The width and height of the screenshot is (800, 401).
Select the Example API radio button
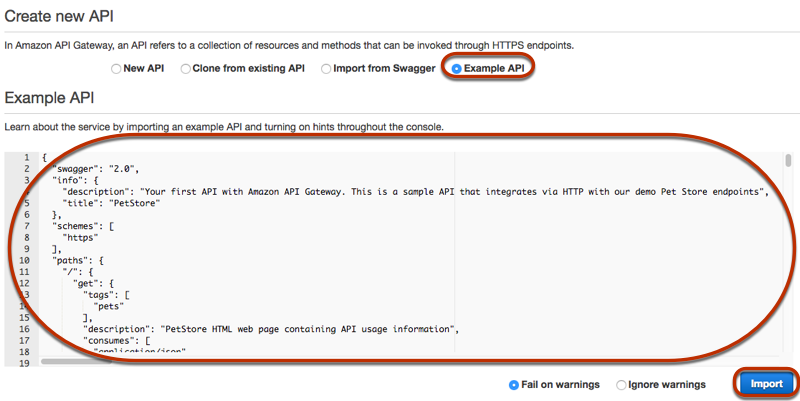coord(457,68)
